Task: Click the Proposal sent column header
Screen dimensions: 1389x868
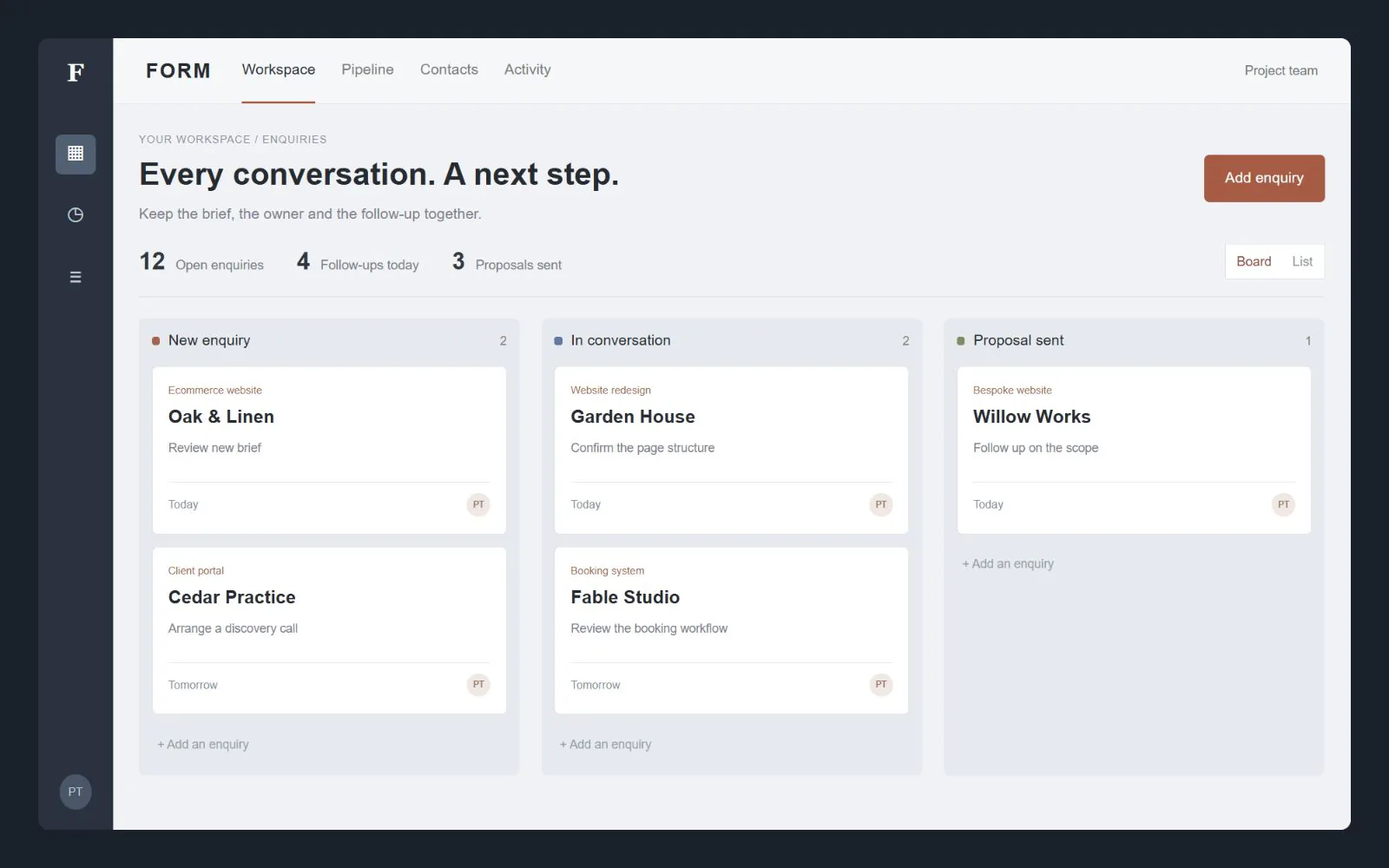Action: [1134, 340]
